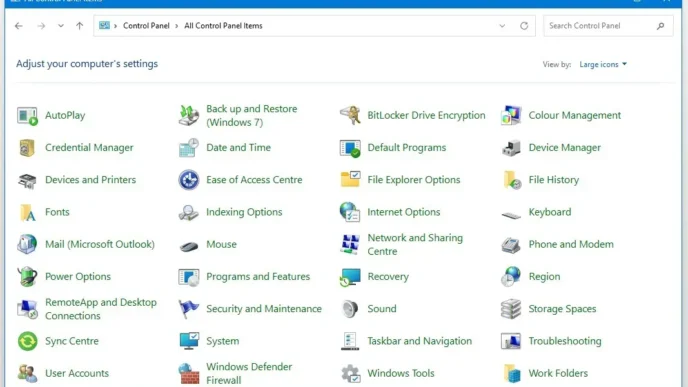Click the Control Panel breadcrumb segment
688x387 pixels.
pyautogui.click(x=146, y=26)
